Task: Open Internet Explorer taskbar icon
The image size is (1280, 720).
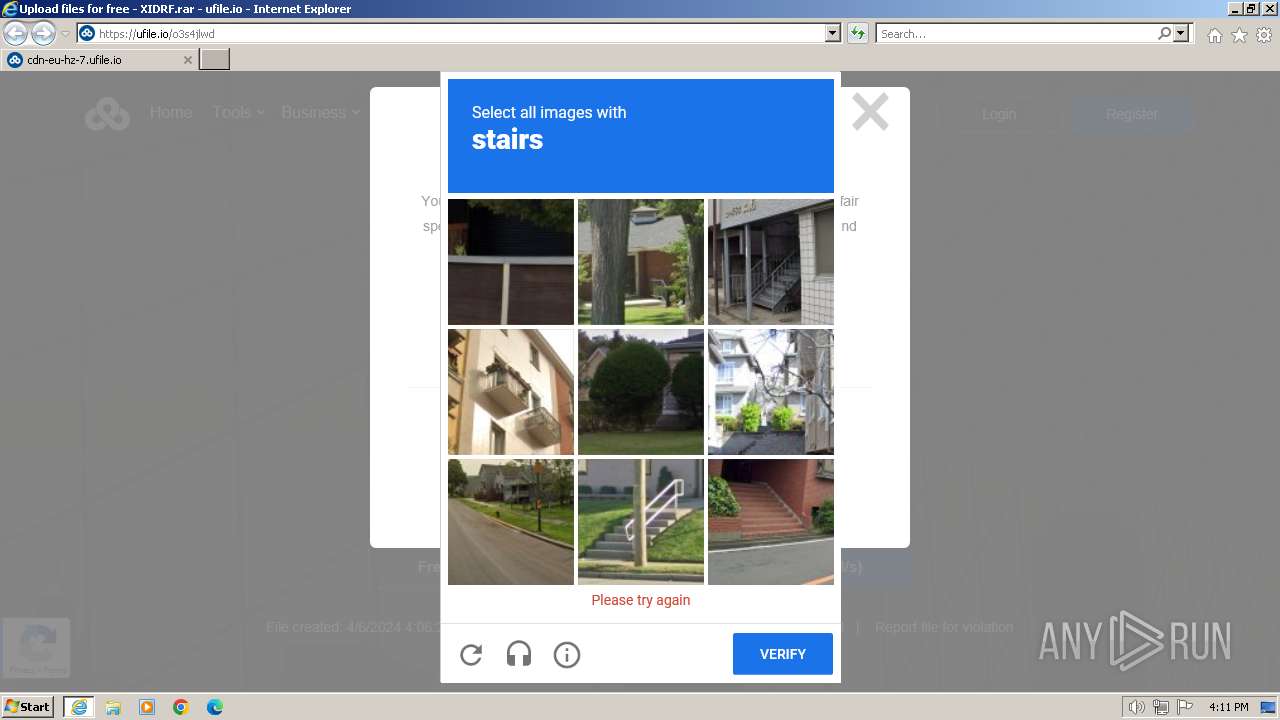Action: click(x=79, y=707)
